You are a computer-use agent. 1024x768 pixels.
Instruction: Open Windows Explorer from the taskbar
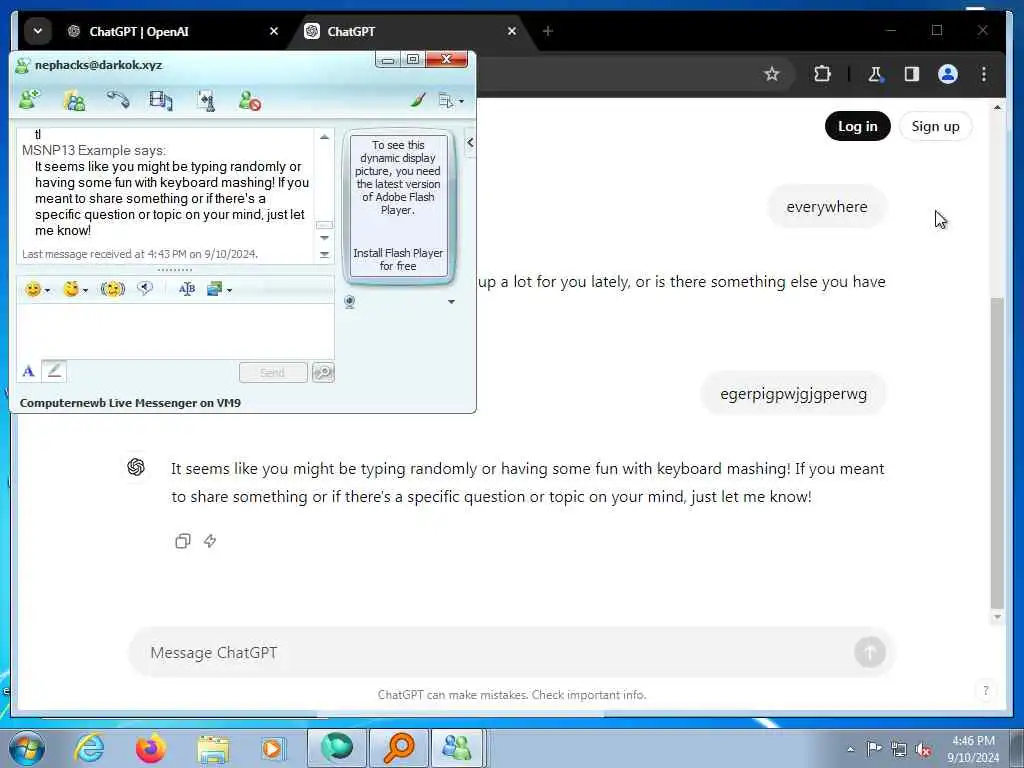(x=213, y=748)
